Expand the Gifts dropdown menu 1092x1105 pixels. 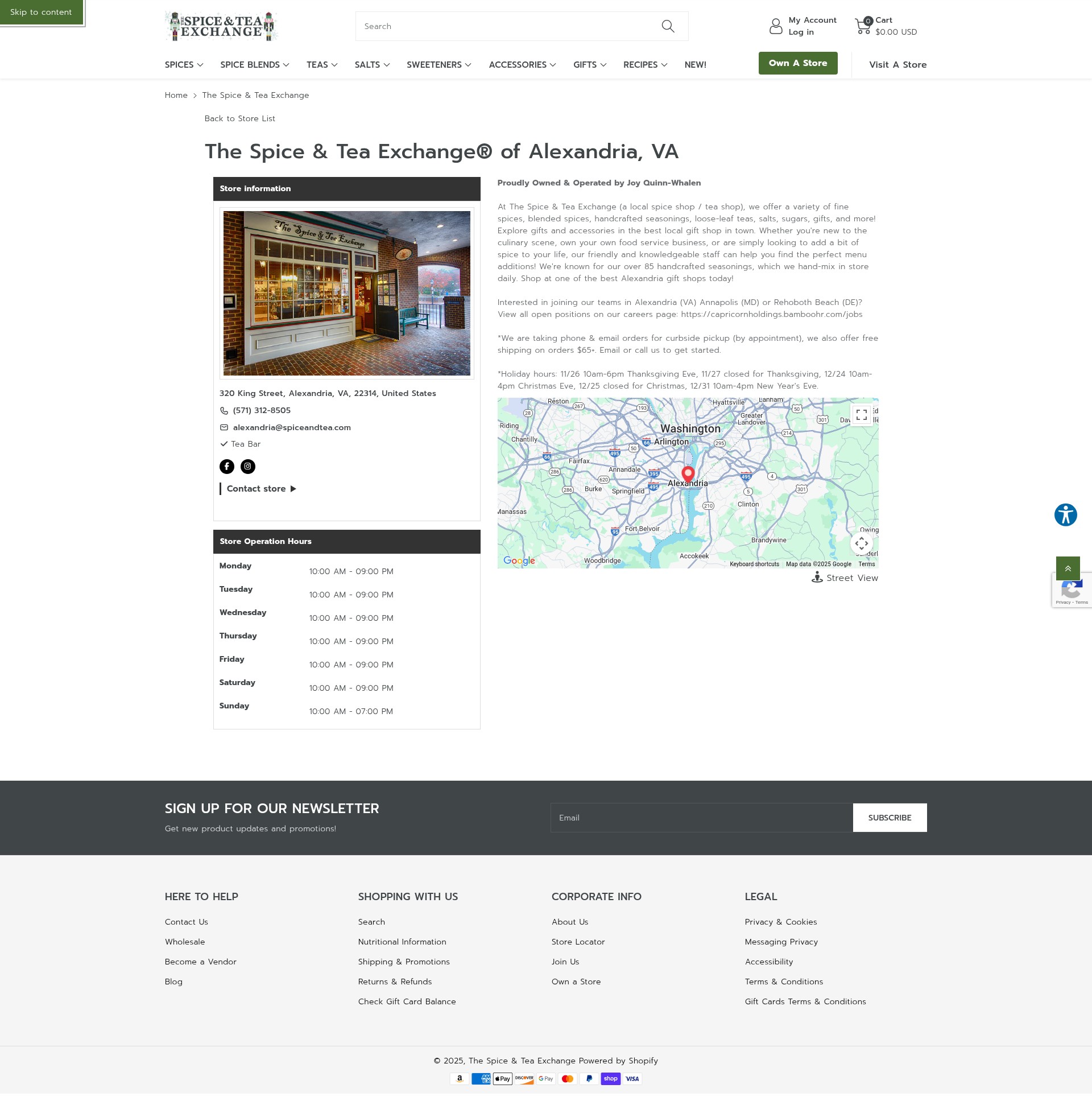[589, 65]
